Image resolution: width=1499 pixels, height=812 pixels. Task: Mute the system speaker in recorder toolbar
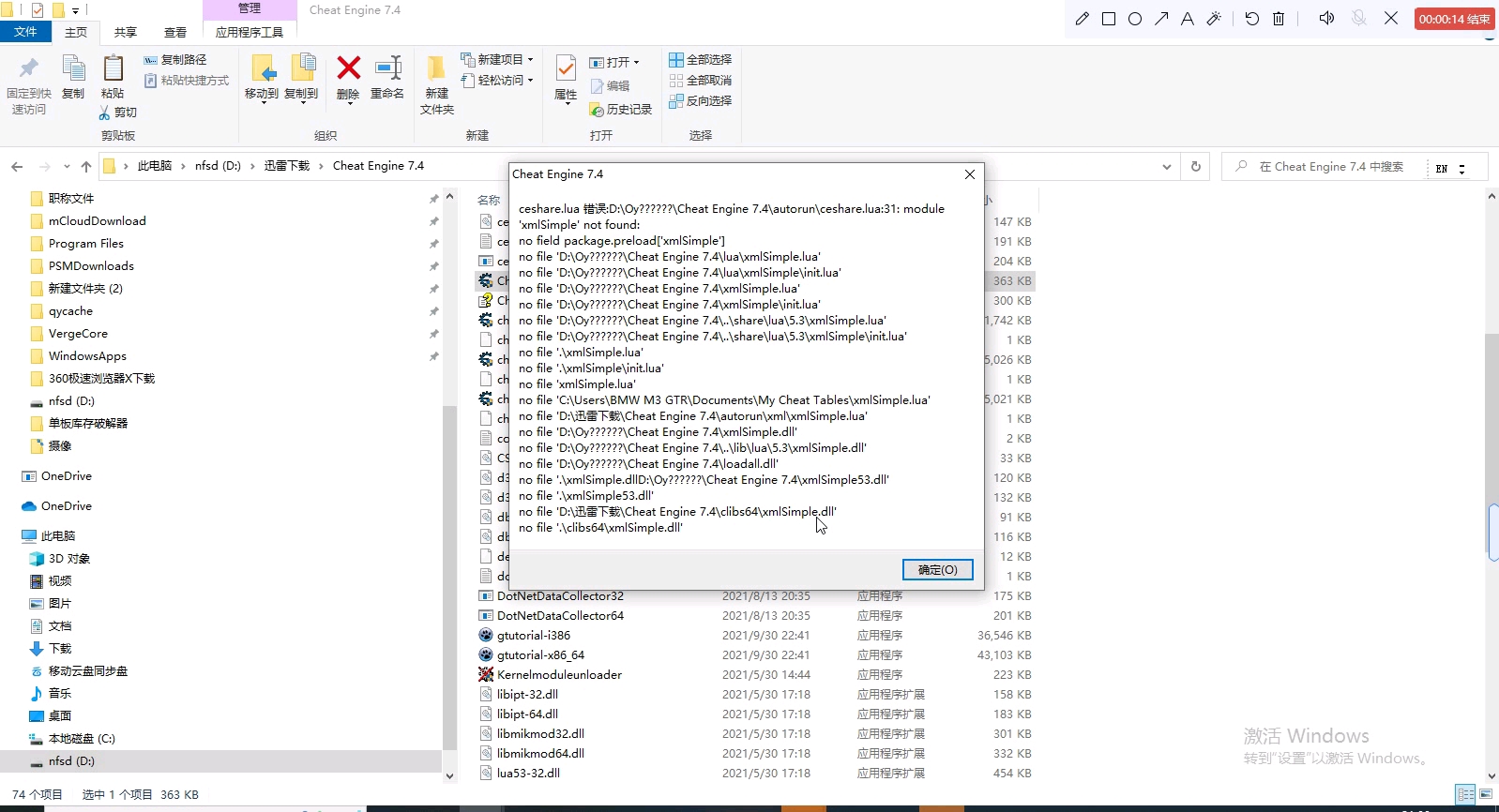[x=1326, y=19]
